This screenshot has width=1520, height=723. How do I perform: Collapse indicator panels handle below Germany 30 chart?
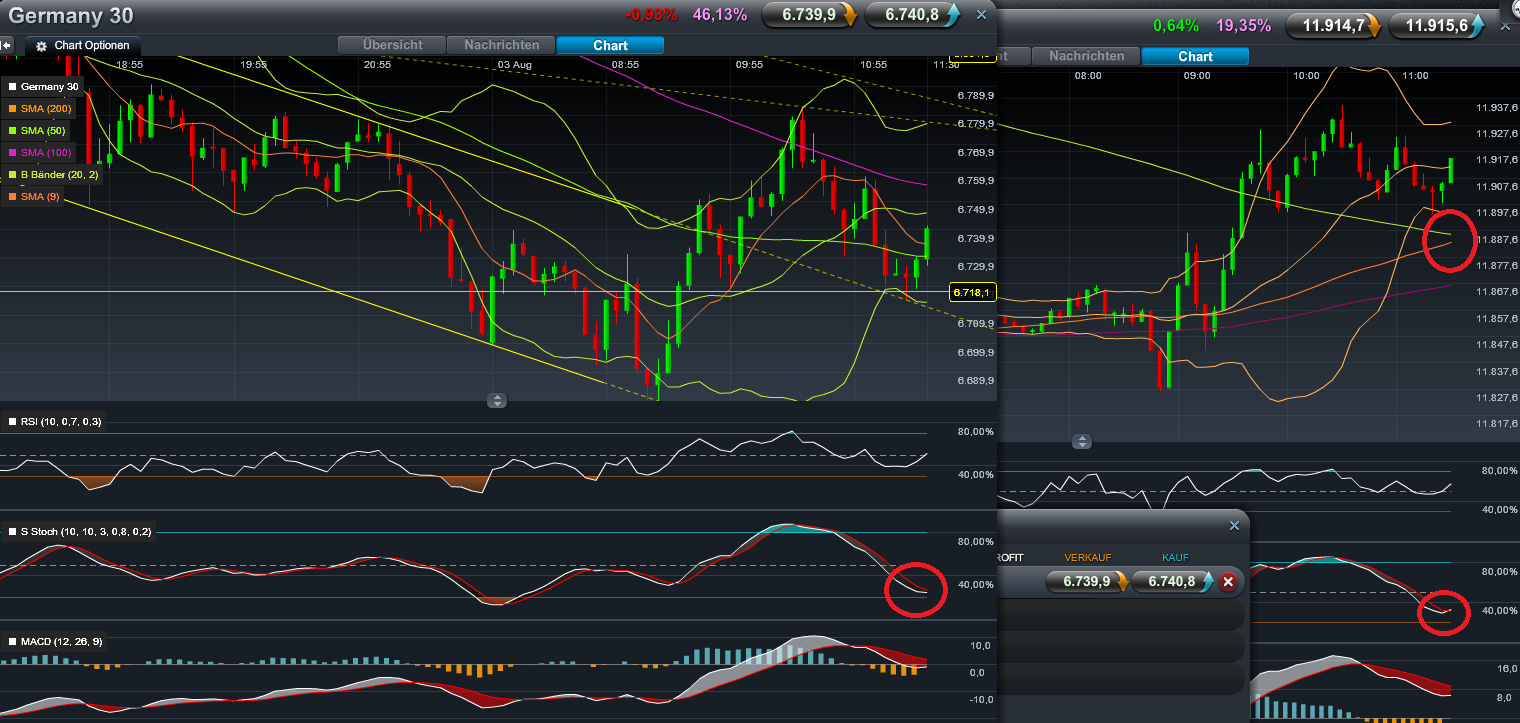[497, 400]
